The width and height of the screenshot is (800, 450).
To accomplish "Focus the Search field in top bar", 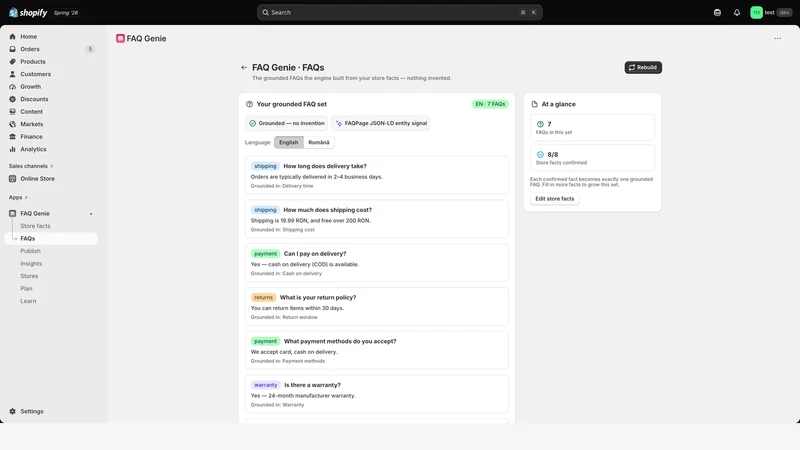I will (399, 12).
